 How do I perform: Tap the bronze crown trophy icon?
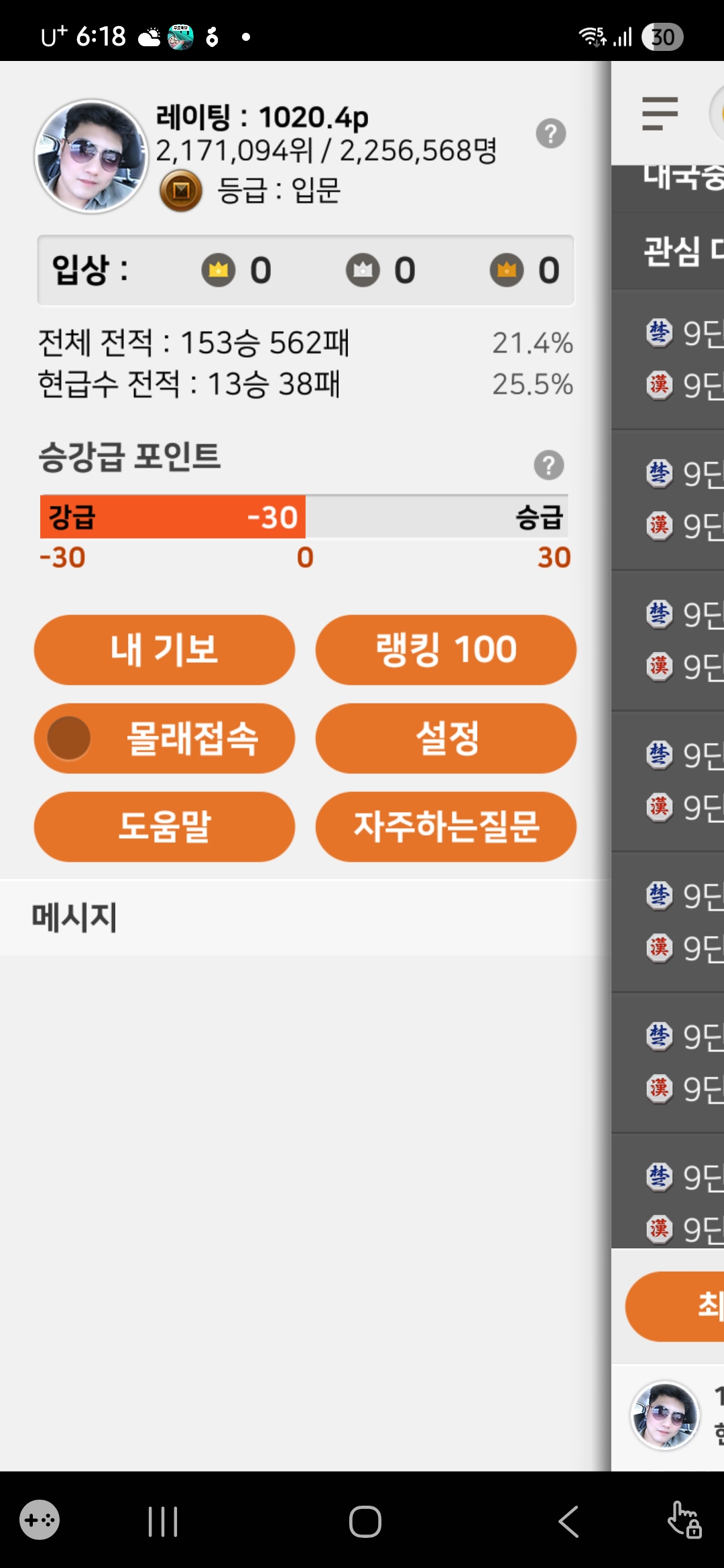click(x=507, y=271)
